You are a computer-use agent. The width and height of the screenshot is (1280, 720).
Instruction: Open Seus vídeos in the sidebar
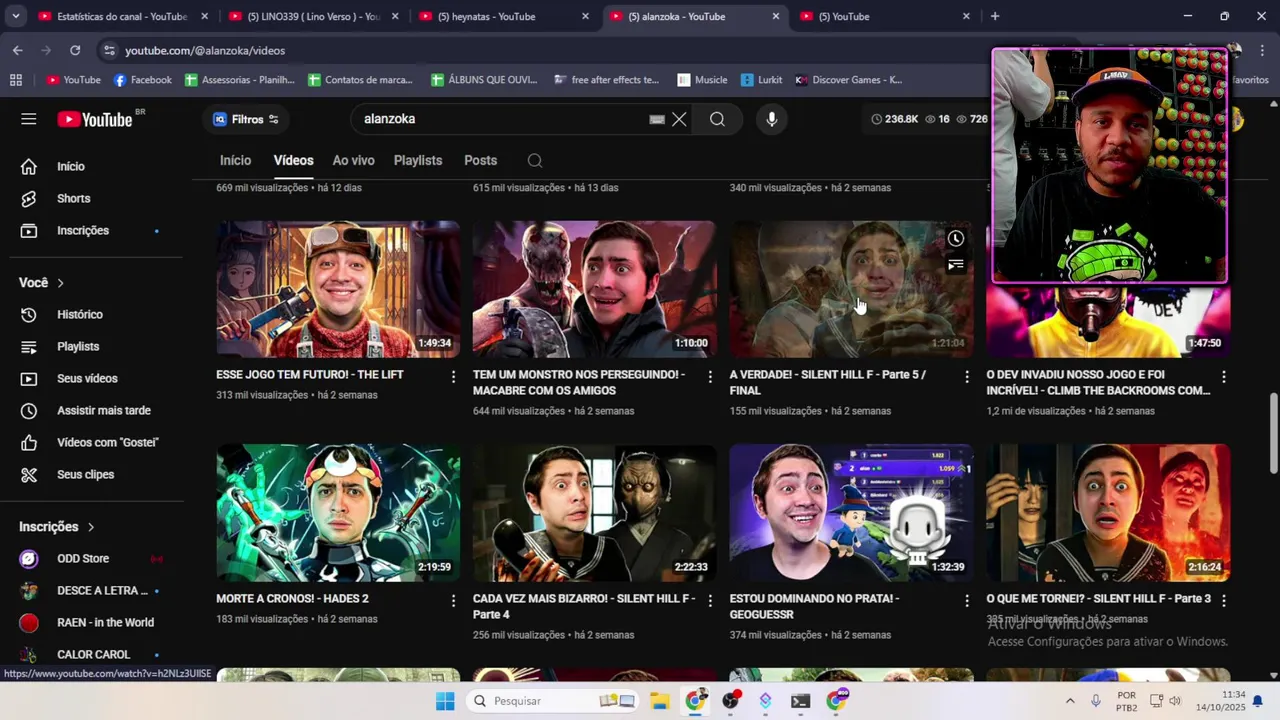[87, 379]
